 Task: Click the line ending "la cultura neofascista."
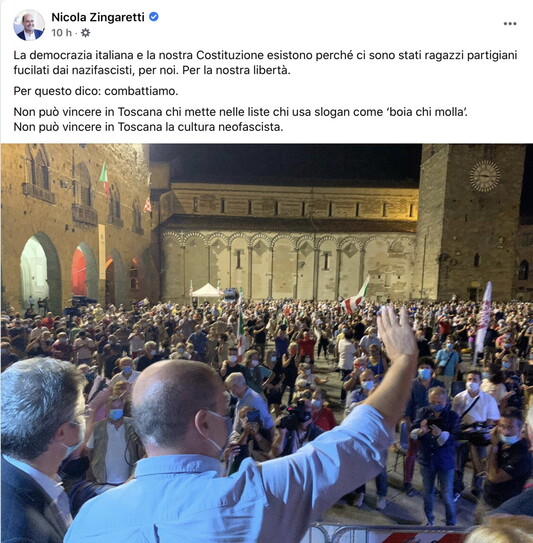pyautogui.click(x=148, y=127)
